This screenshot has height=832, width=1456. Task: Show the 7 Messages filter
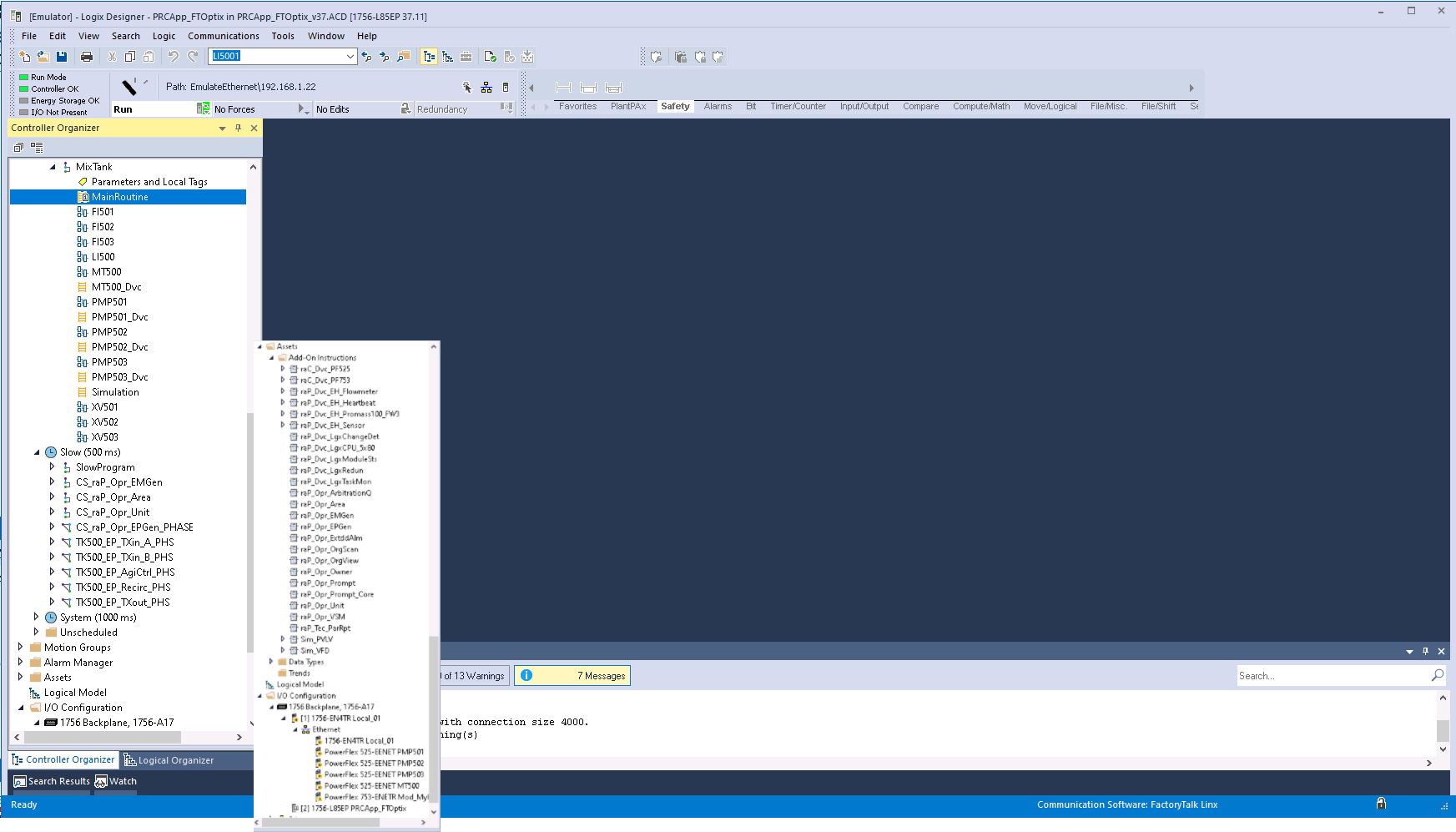coord(572,675)
